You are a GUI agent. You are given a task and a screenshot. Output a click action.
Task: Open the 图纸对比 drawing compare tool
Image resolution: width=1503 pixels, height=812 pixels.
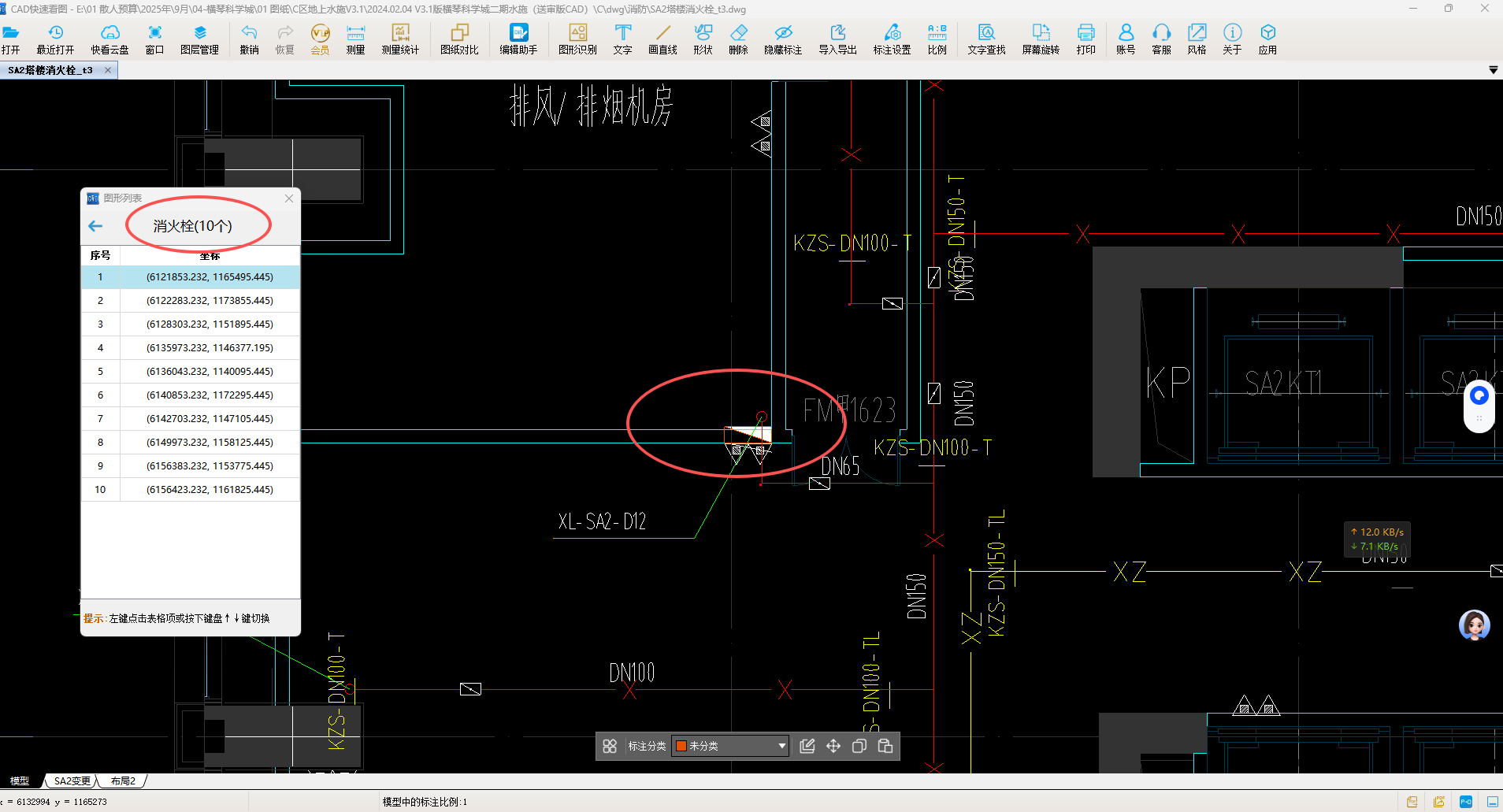pos(459,39)
